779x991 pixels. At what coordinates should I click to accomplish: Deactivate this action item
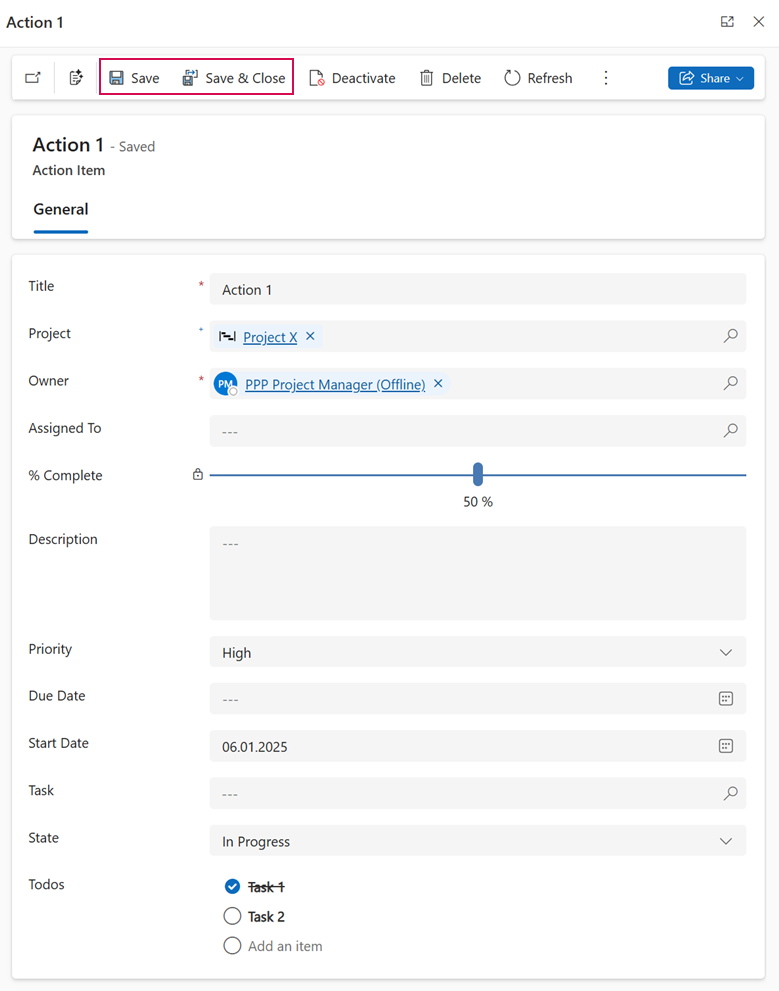coord(352,78)
